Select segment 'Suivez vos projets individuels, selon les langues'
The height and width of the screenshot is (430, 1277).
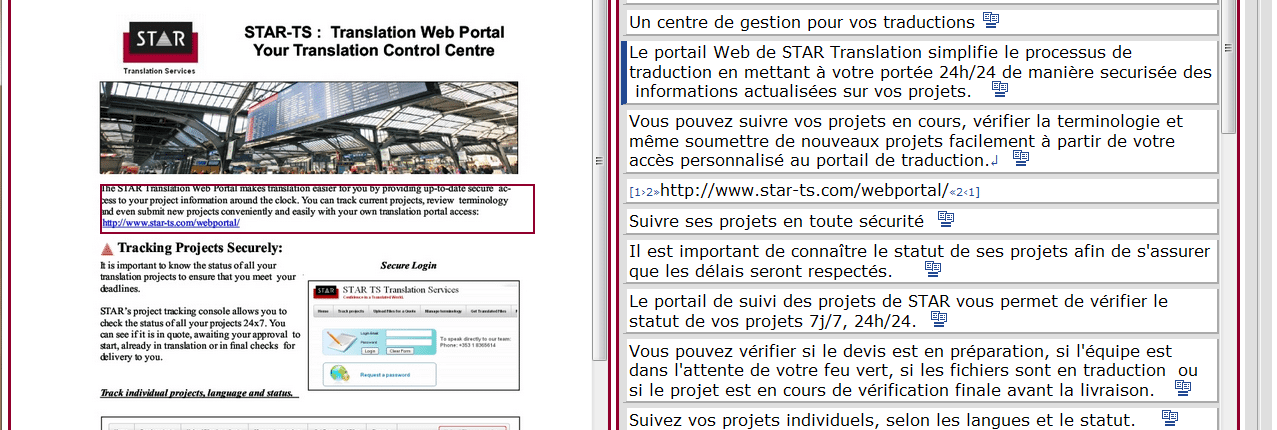[x=920, y=419]
